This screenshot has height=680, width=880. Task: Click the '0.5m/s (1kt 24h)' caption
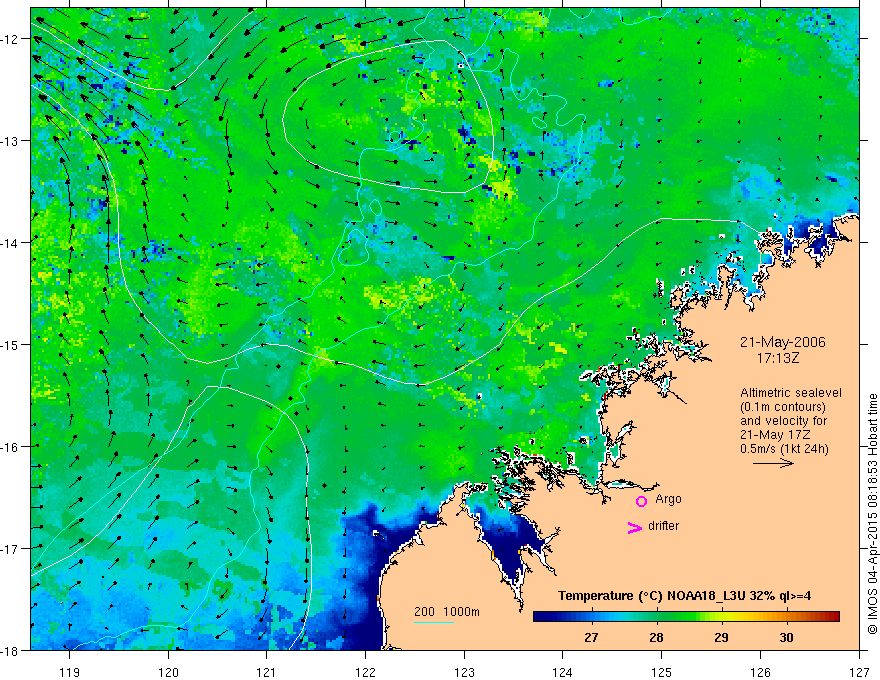click(784, 449)
